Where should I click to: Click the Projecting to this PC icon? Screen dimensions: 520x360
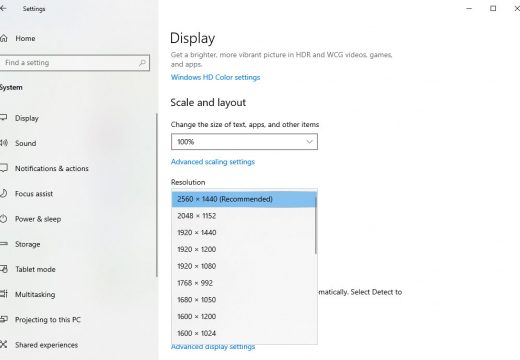[4, 319]
